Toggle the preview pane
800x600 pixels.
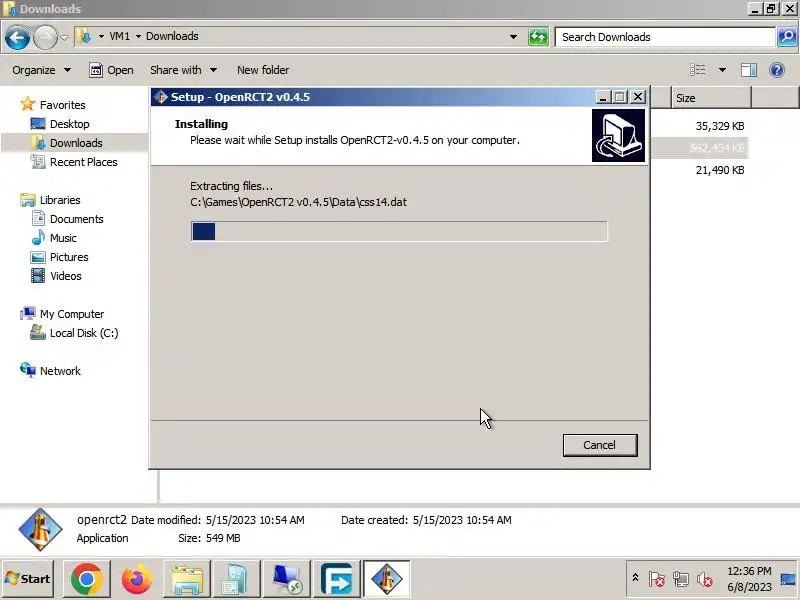(x=748, y=70)
